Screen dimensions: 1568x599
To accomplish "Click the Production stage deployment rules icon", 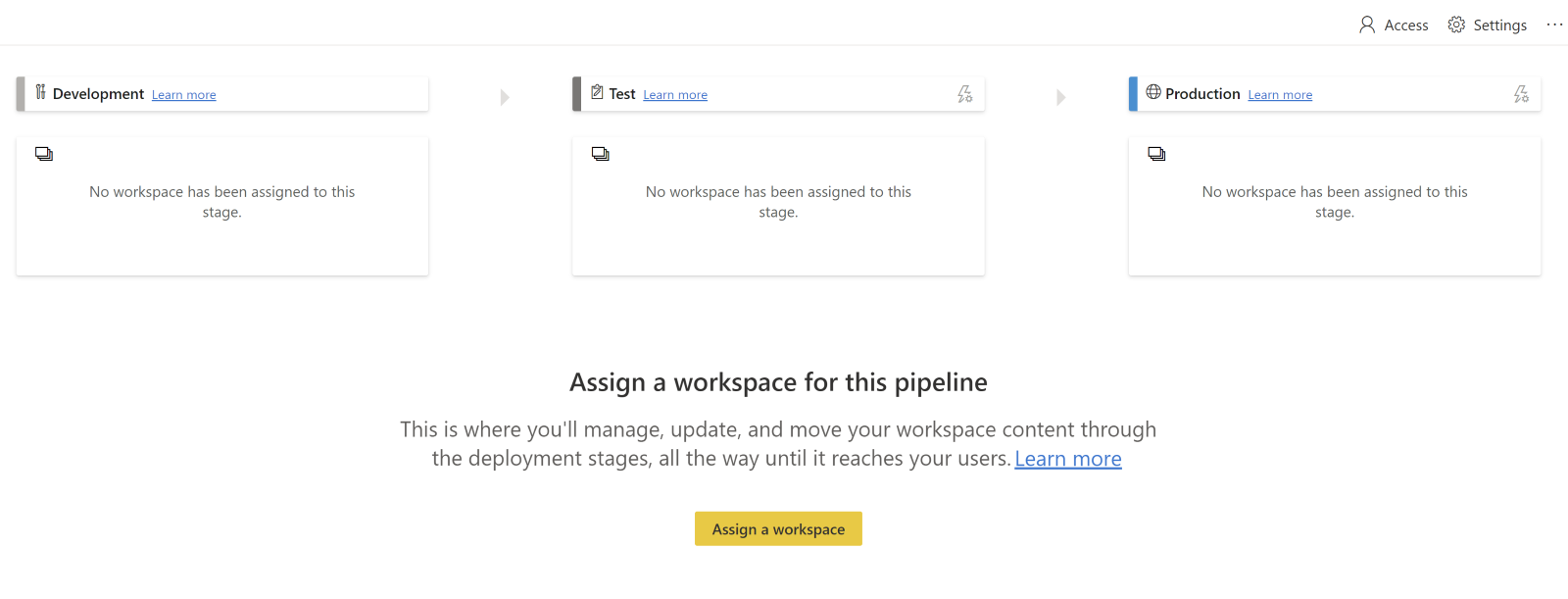I will tap(1521, 94).
